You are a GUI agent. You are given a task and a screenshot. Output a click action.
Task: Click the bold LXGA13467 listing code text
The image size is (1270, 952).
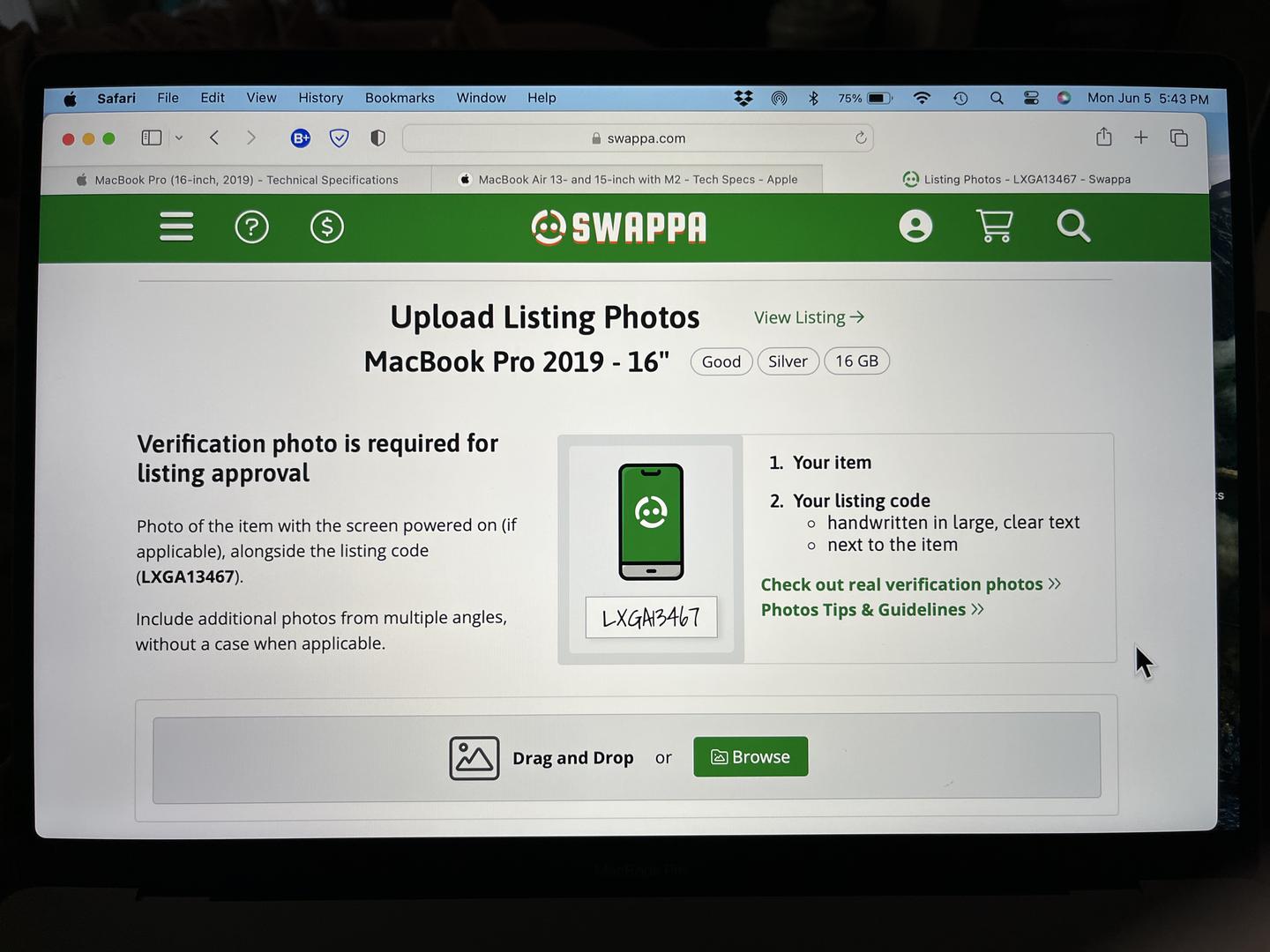click(x=188, y=576)
